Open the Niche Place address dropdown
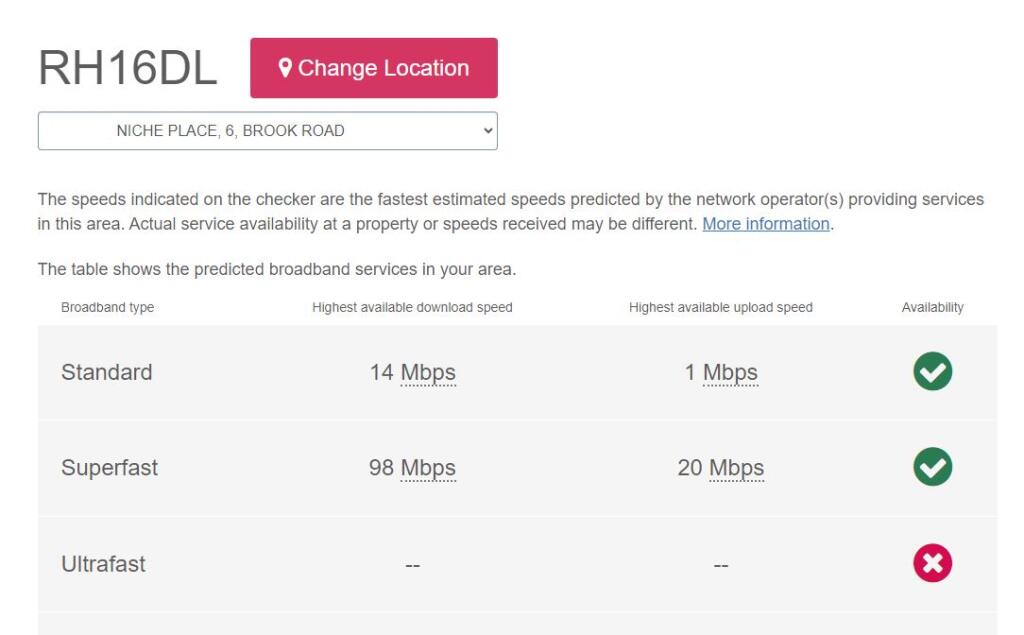Viewport: 1024px width, 635px height. coord(267,131)
